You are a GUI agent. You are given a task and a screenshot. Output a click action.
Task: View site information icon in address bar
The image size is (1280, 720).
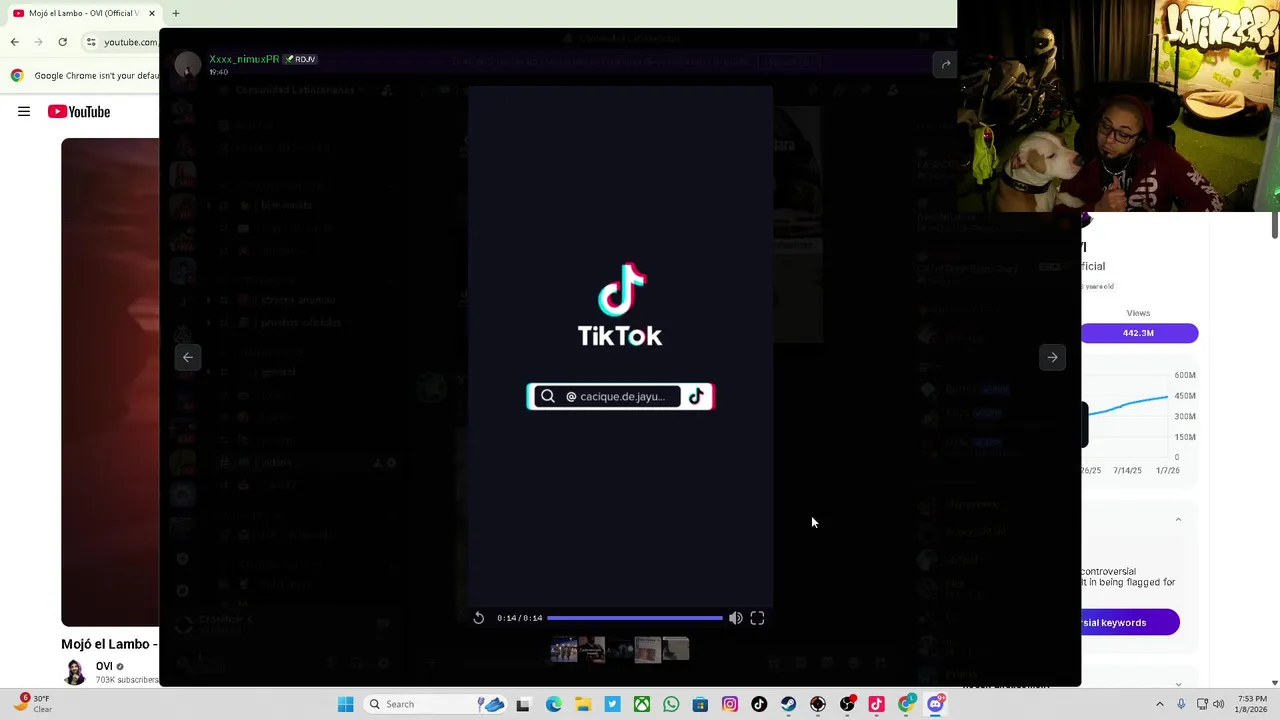point(91,42)
